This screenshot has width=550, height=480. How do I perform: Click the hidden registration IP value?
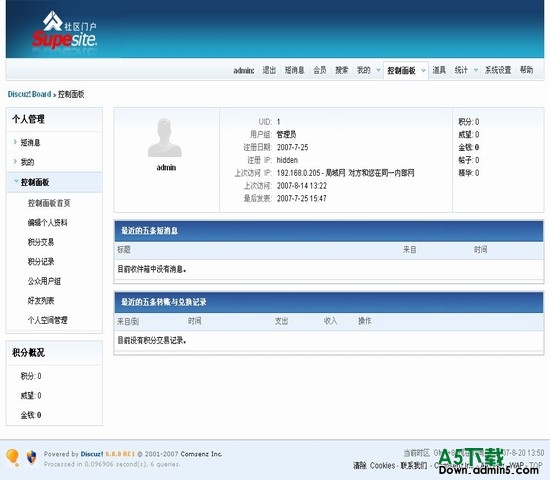pos(287,160)
